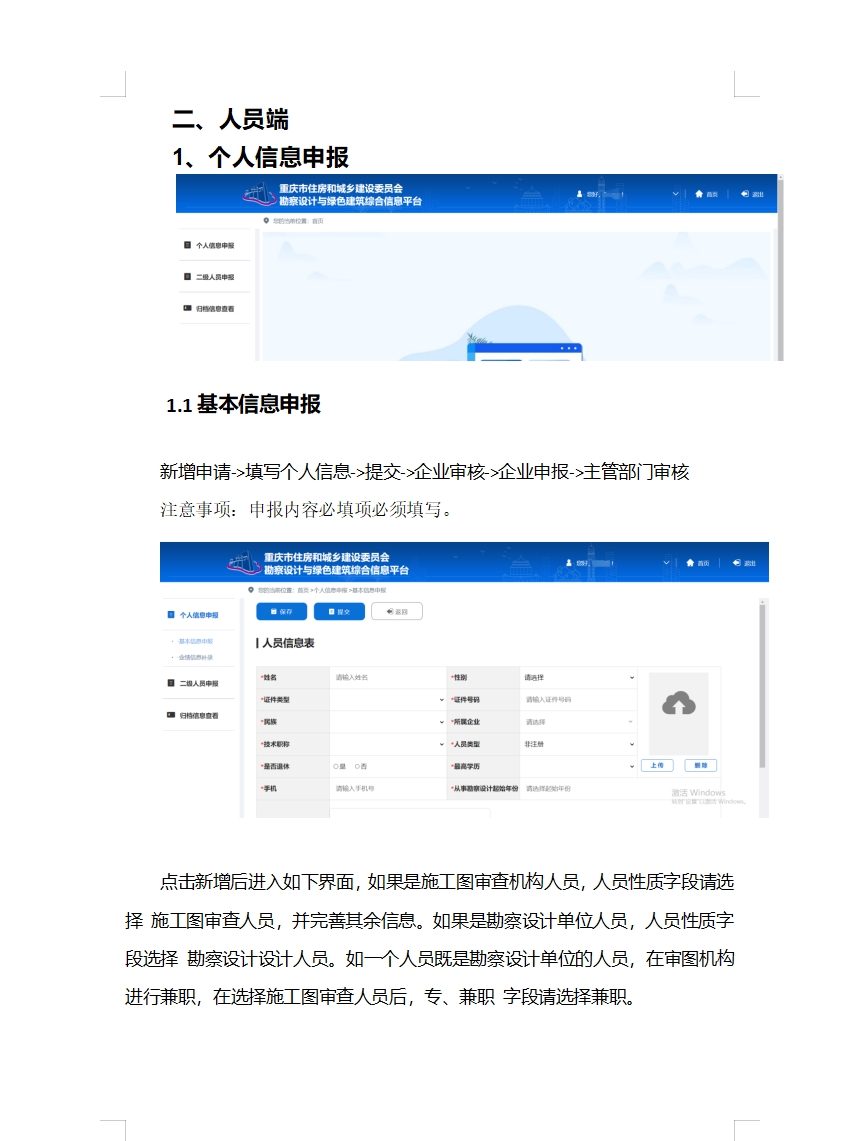Screen dimensions: 865x1141
Task: Click the 返回 button
Action: pyautogui.click(x=396, y=611)
